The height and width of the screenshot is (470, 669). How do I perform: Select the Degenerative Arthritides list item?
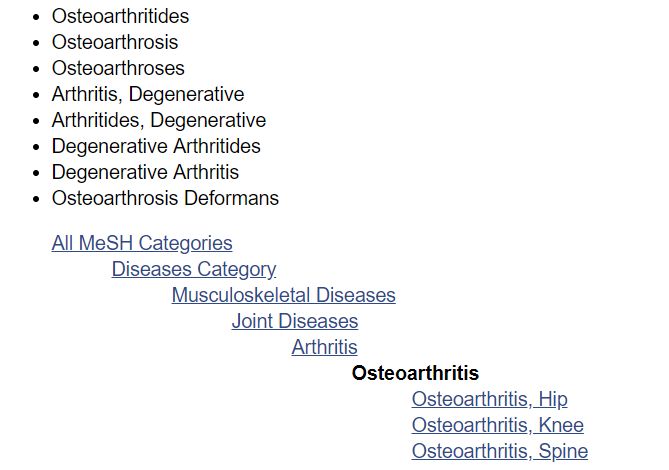[x=156, y=146]
